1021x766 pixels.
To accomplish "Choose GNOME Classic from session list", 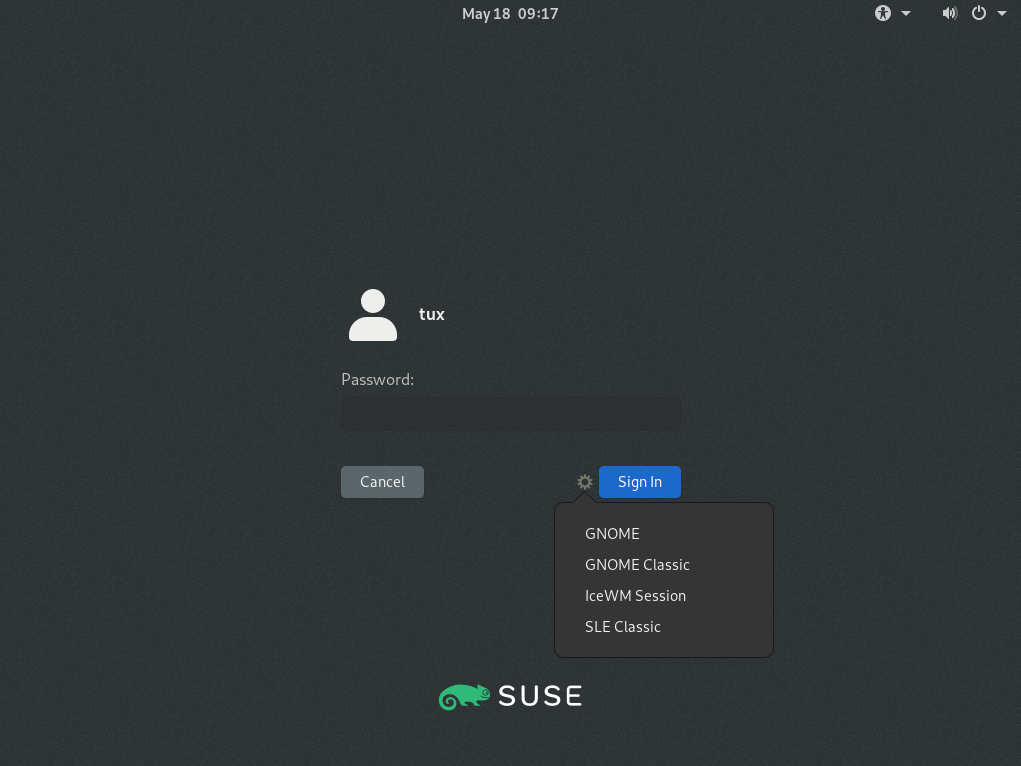I will point(637,565).
